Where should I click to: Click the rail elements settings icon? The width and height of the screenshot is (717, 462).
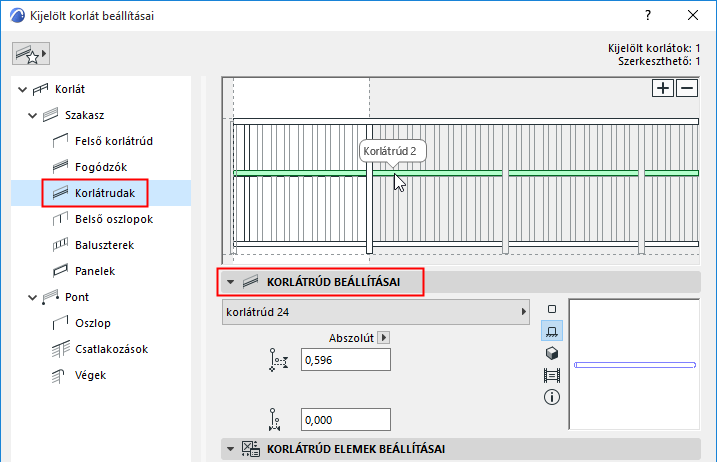point(251,449)
